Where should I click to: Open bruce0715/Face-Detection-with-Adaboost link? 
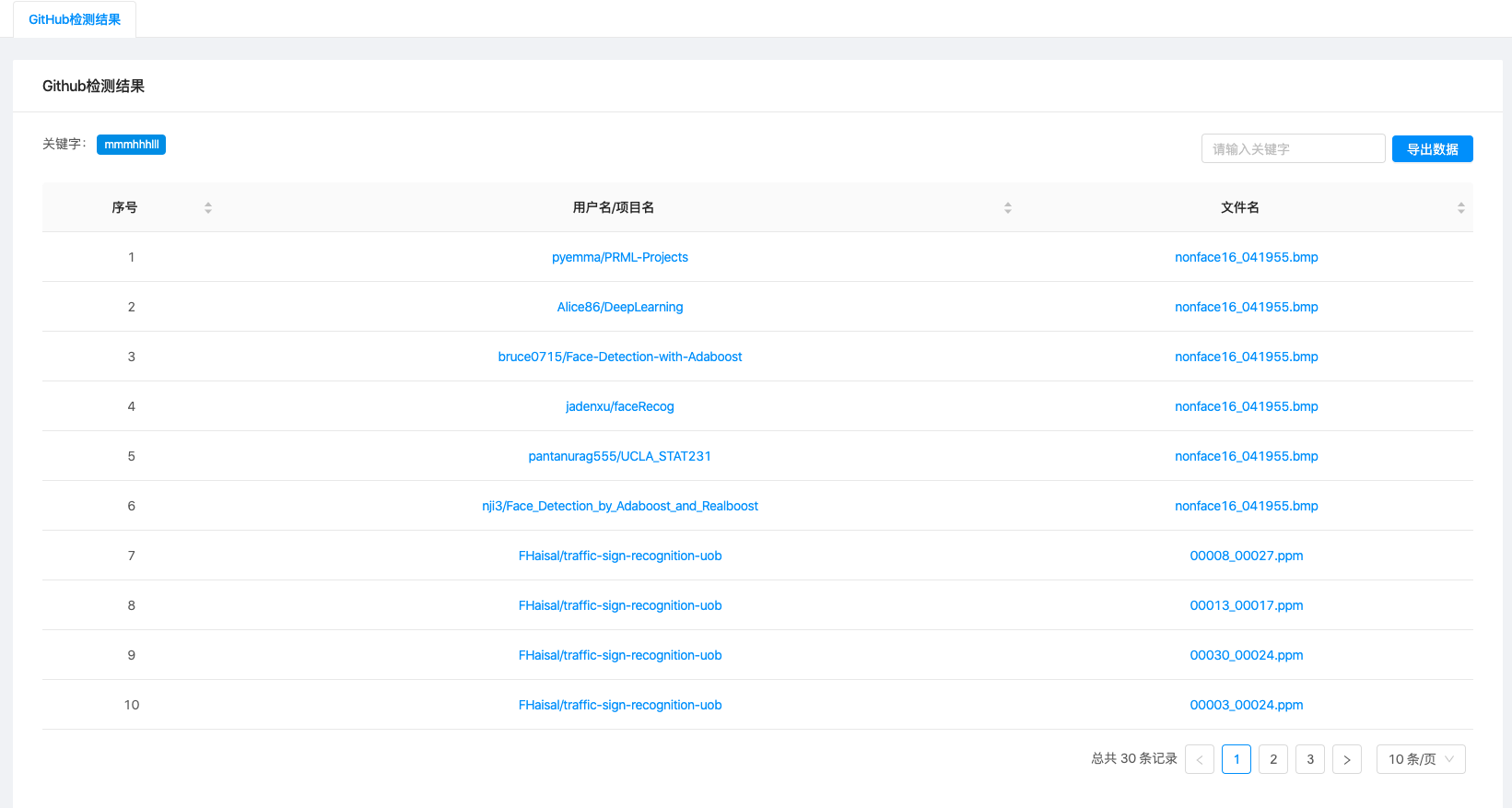620,357
